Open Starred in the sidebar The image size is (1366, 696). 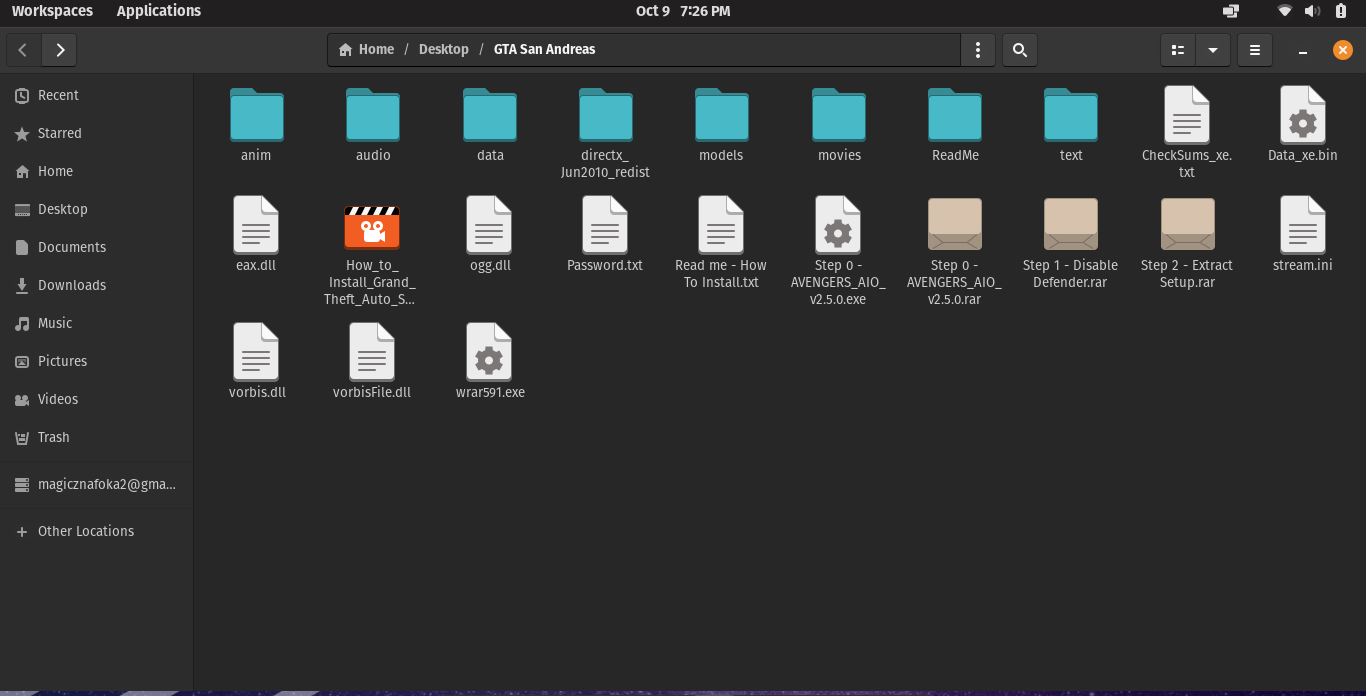click(x=96, y=133)
